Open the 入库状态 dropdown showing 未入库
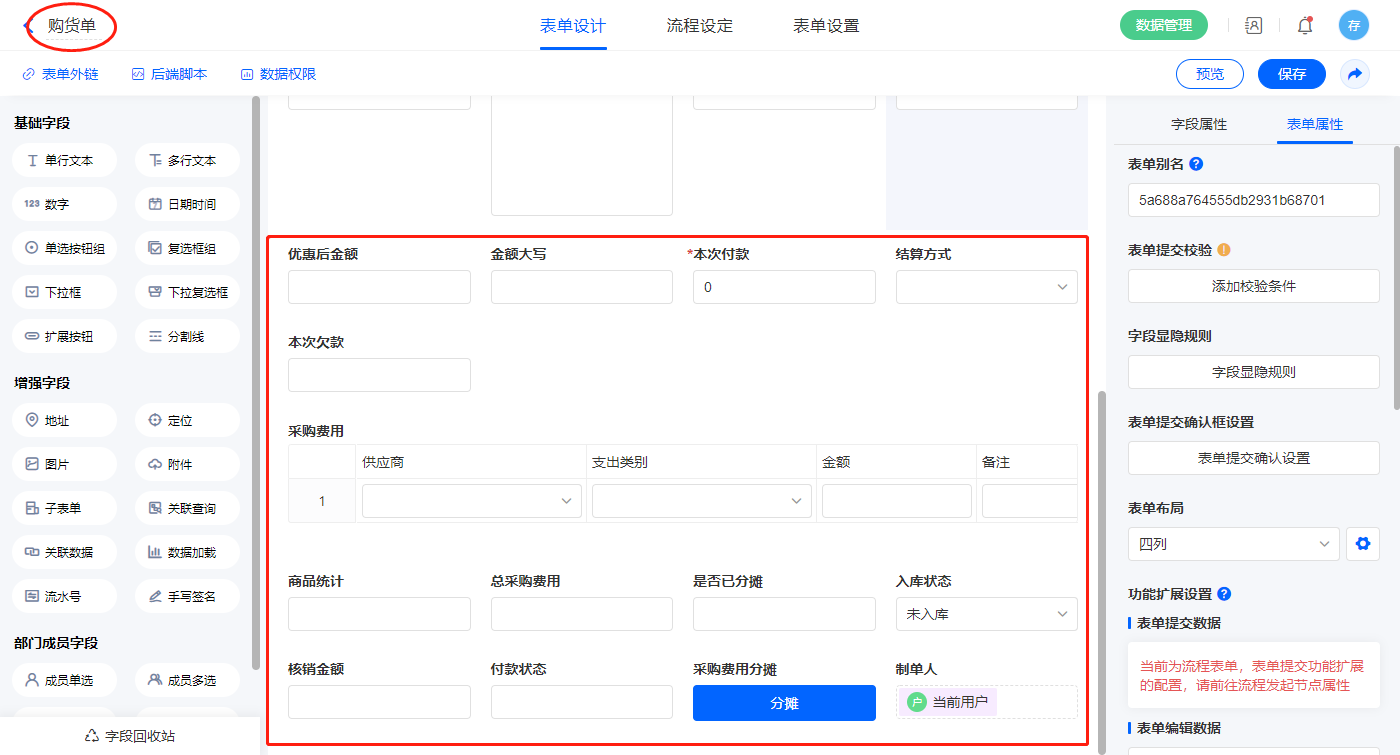This screenshot has width=1400, height=755. (986, 614)
